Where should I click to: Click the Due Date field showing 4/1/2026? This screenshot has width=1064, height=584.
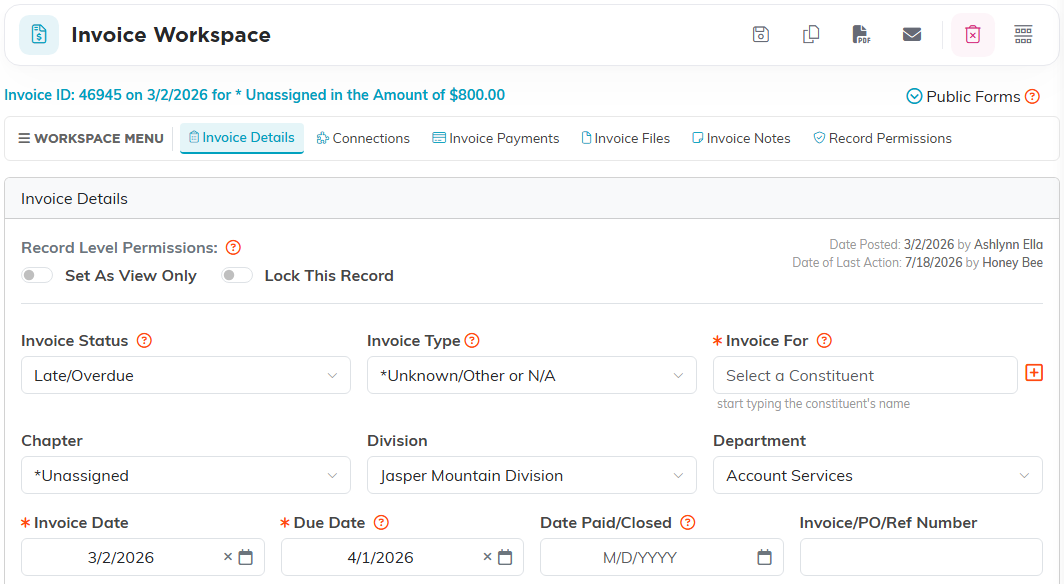tap(402, 558)
